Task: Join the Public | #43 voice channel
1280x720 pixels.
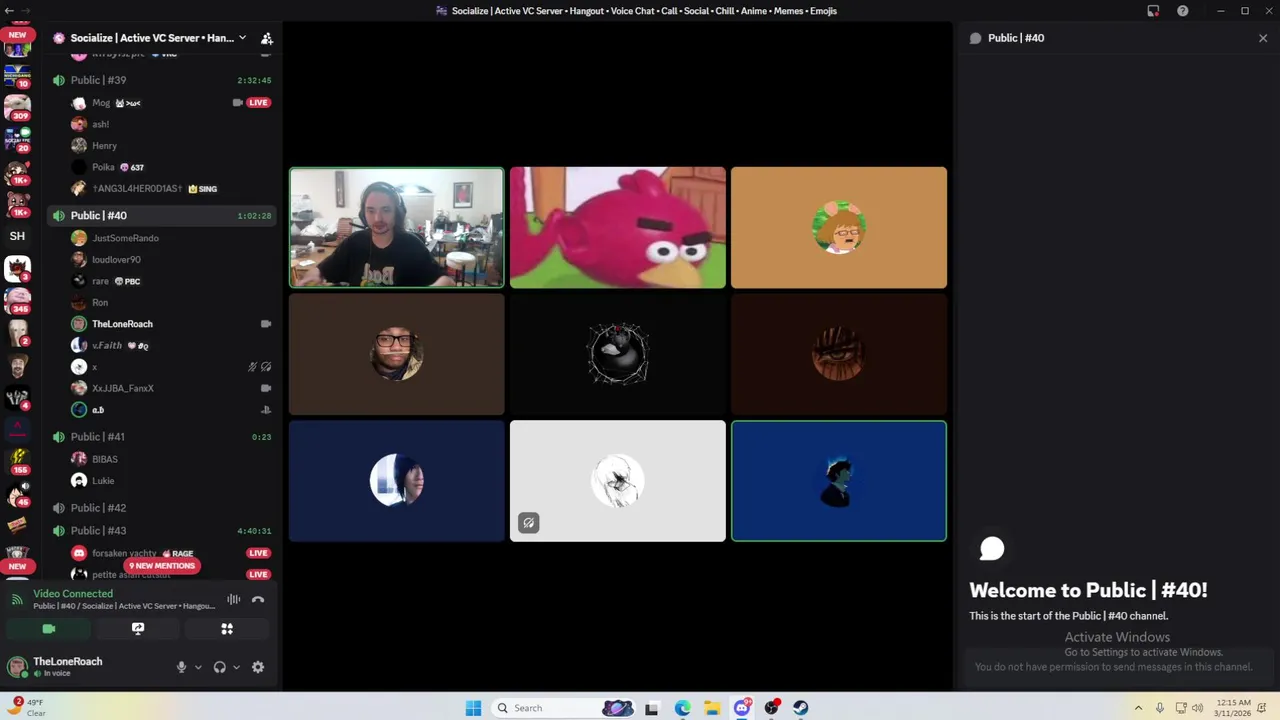Action: (x=162, y=531)
